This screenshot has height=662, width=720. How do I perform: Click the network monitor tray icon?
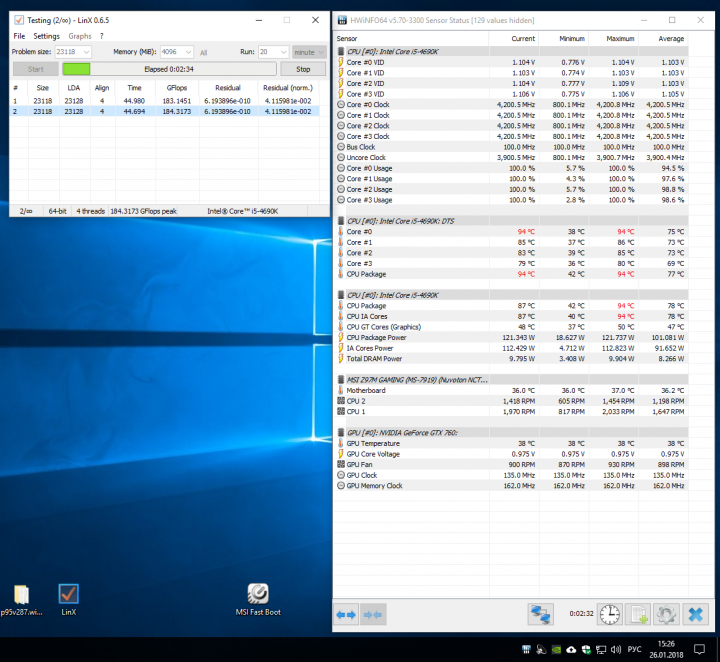point(601,650)
